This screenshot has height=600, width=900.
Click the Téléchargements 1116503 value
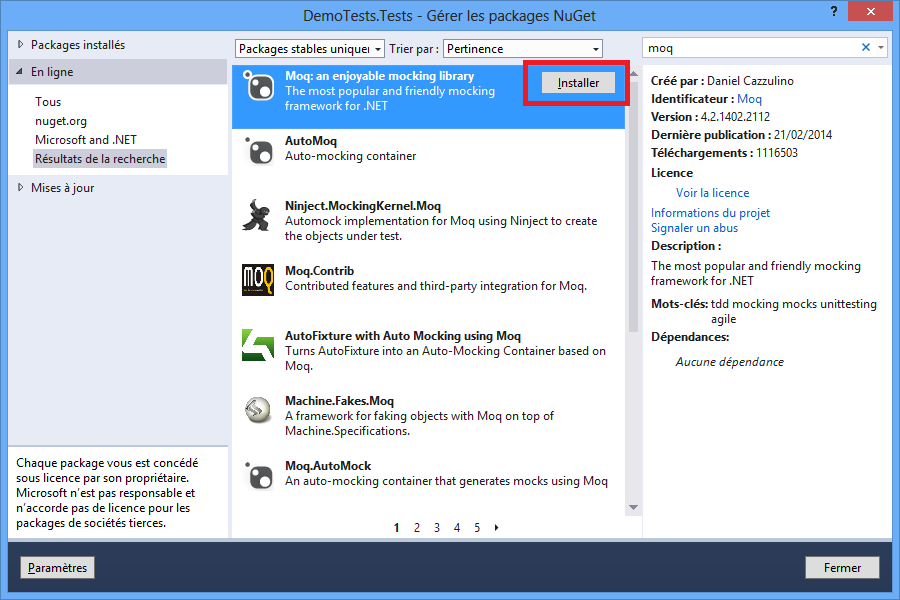click(x=777, y=153)
